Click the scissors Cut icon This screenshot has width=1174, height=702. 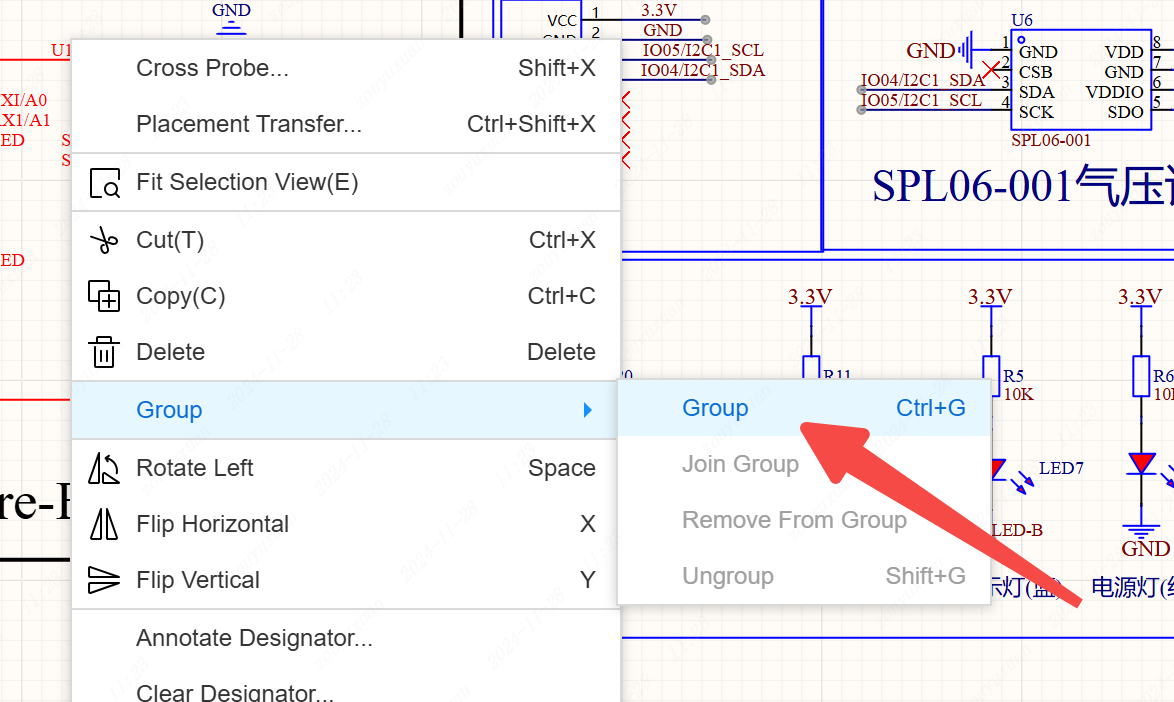[104, 240]
